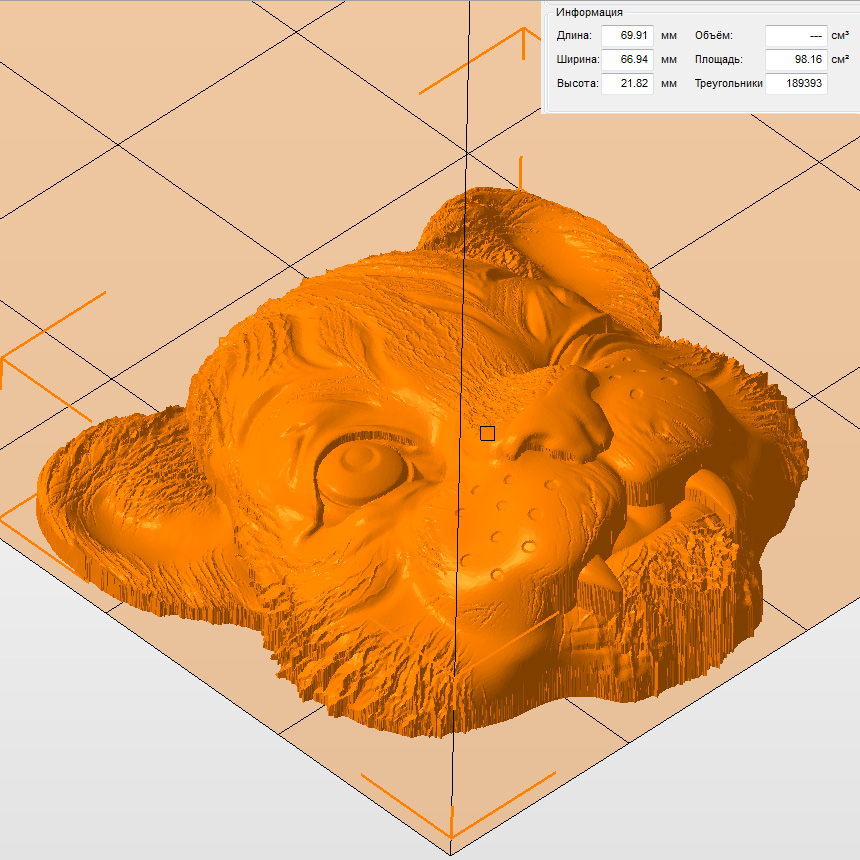Click the Длина label text
Screen dimensions: 860x860
(574, 36)
